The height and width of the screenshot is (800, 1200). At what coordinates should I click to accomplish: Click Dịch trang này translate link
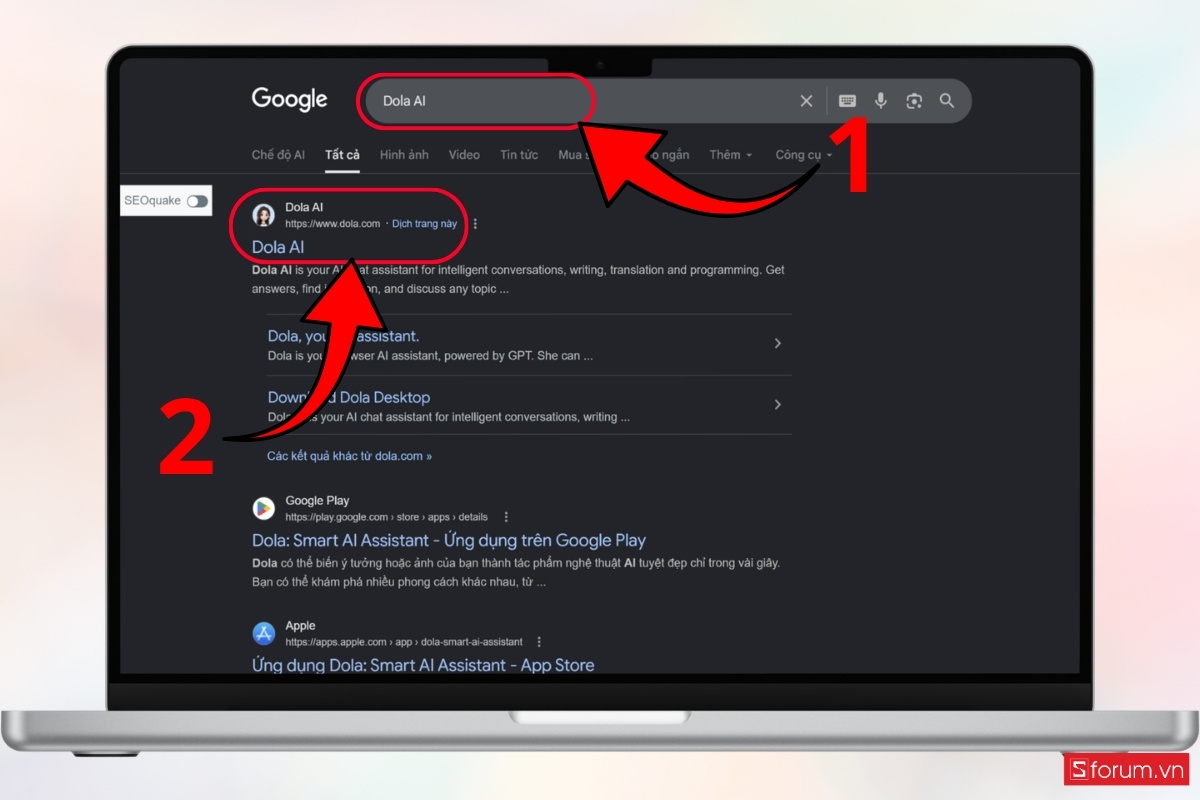(x=424, y=224)
